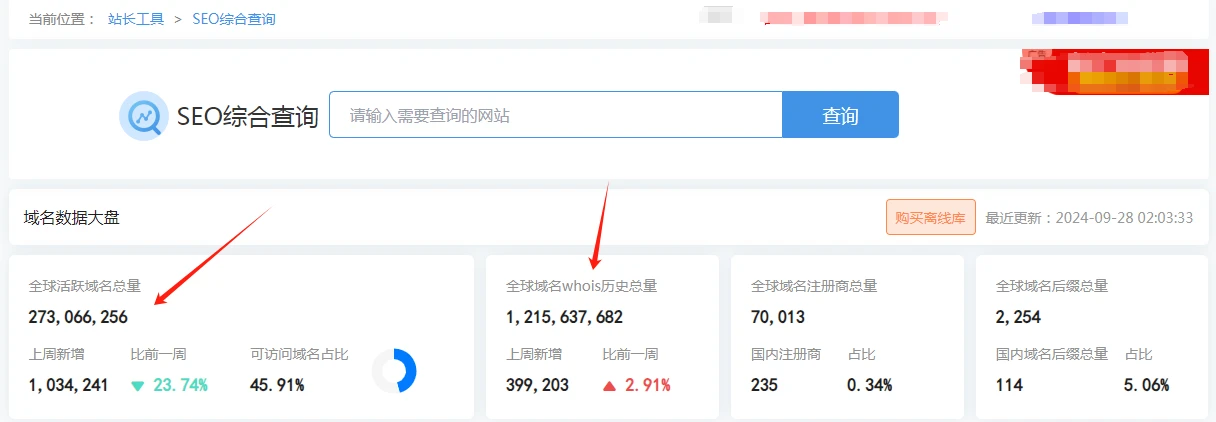
Task: Click the 全球域名注册商总量 value 70,013
Action: coord(778,317)
